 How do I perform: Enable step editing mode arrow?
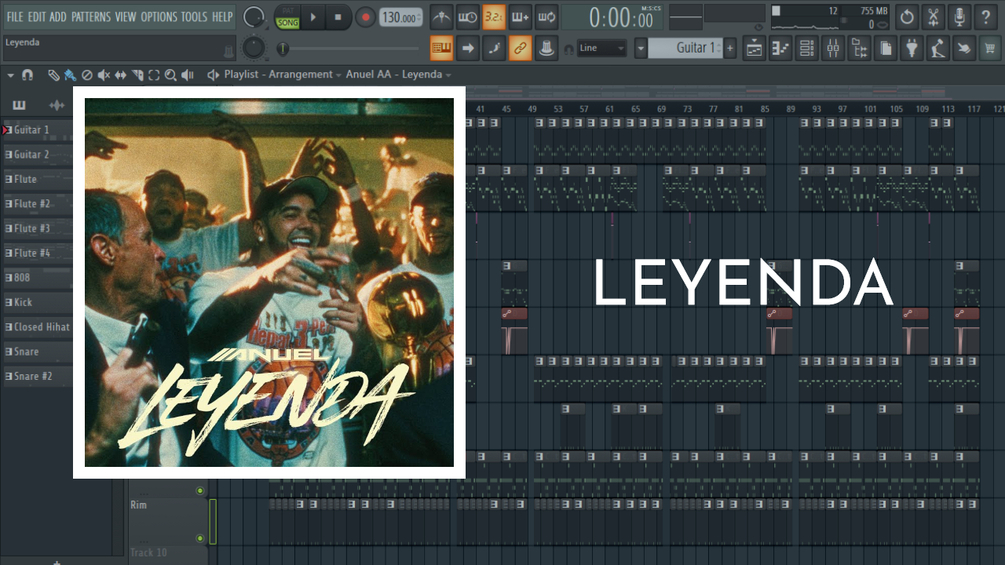click(467, 48)
